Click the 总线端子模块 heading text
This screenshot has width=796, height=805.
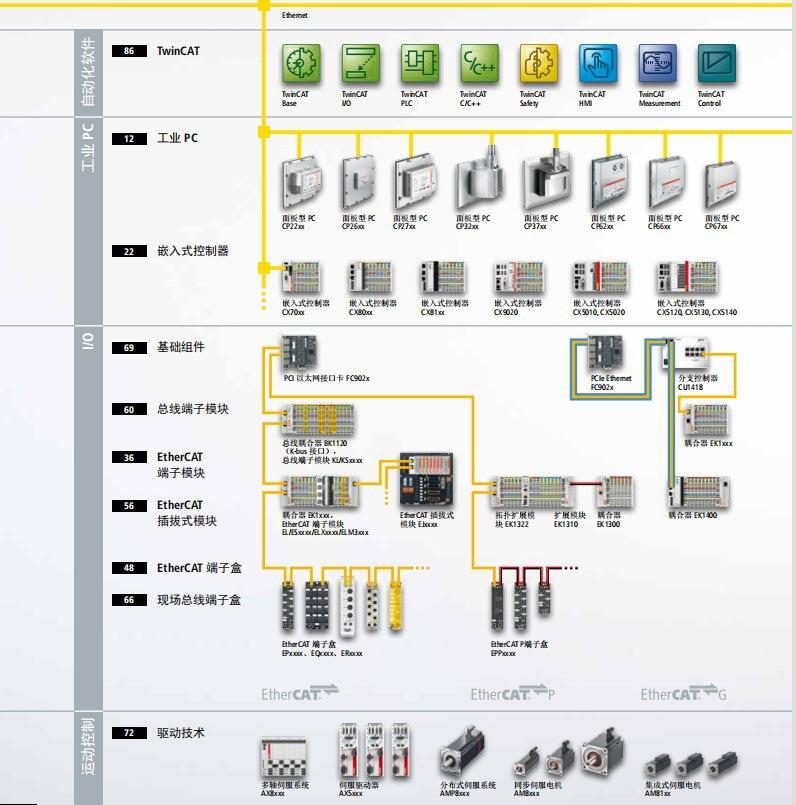[193, 409]
